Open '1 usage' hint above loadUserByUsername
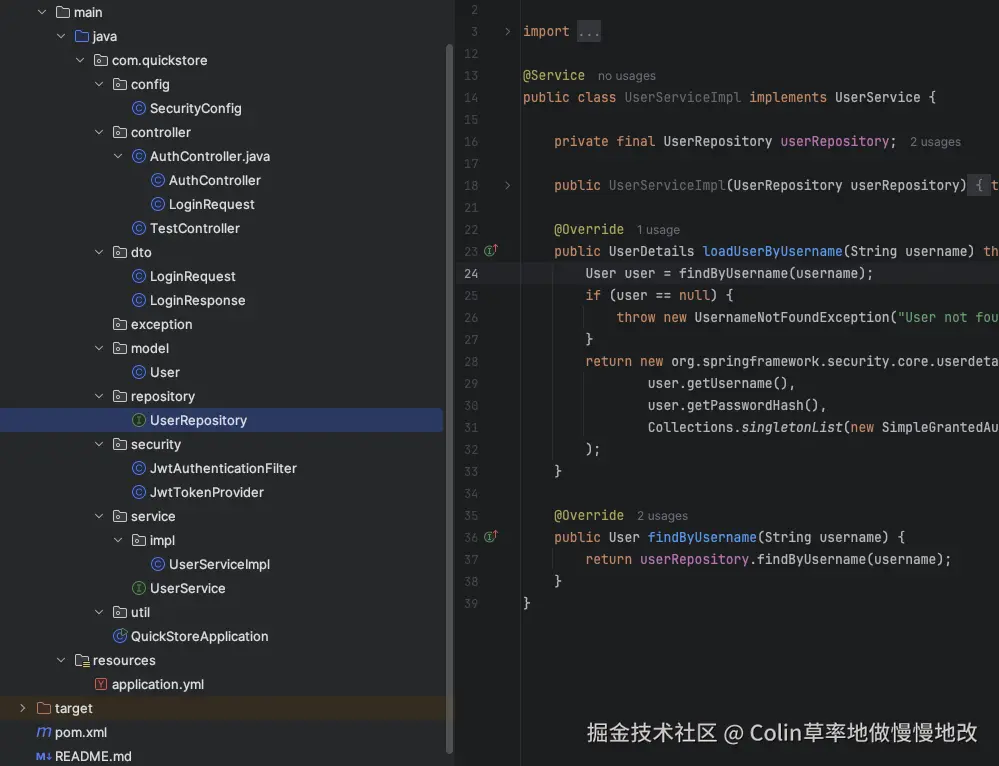Viewport: 999px width, 766px height. coord(658,229)
